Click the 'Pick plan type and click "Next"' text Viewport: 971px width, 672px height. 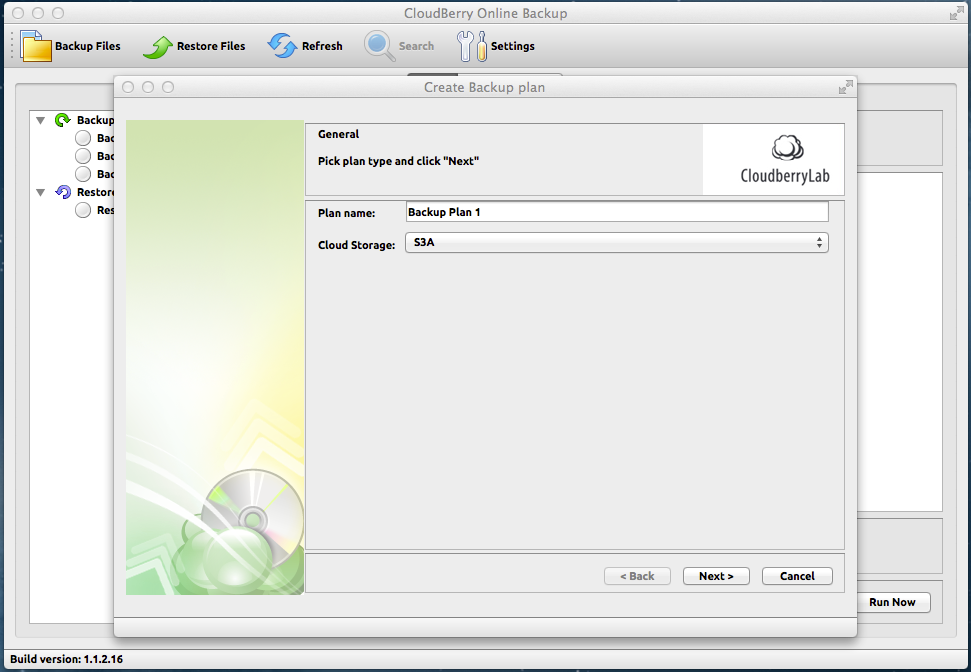coord(399,161)
